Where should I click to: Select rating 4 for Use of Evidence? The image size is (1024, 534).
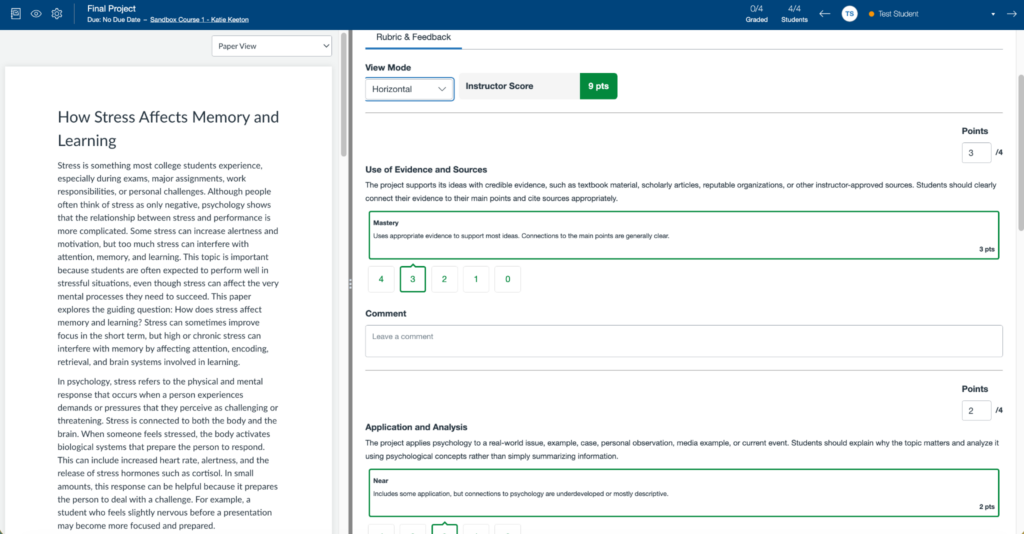tap(381, 279)
